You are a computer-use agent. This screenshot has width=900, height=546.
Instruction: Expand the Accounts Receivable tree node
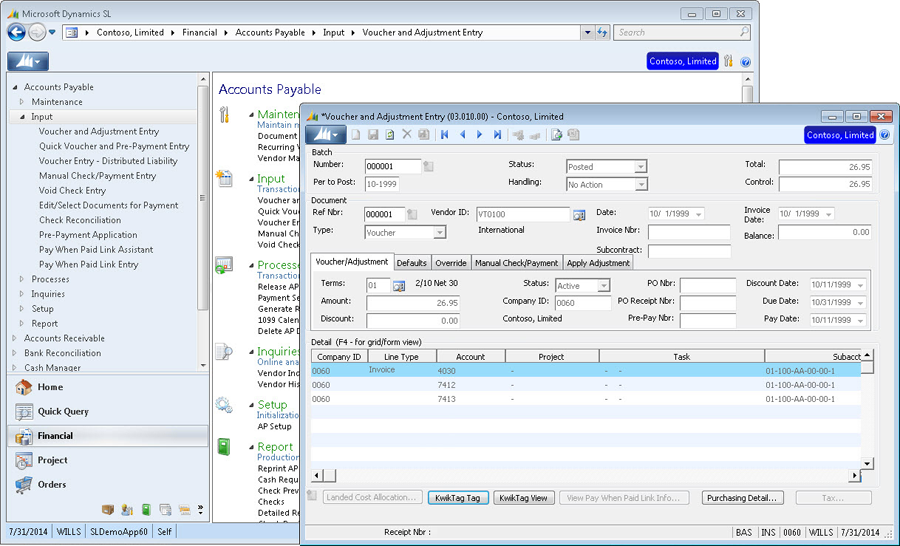pos(14,338)
